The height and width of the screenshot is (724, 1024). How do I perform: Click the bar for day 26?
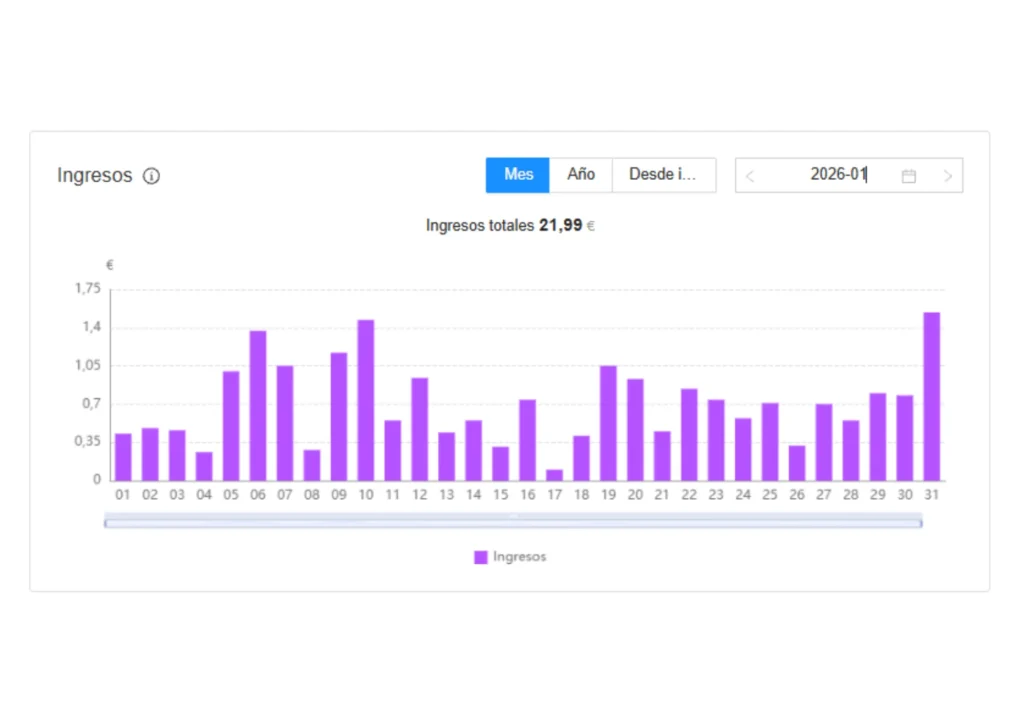797,463
